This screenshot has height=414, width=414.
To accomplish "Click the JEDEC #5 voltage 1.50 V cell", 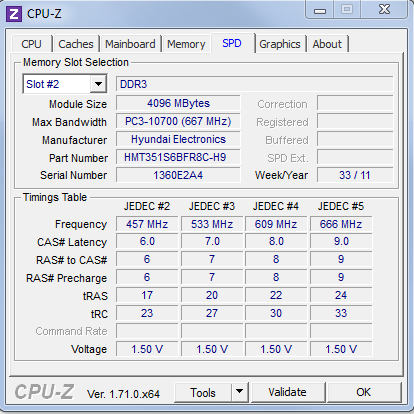I will click(341, 349).
